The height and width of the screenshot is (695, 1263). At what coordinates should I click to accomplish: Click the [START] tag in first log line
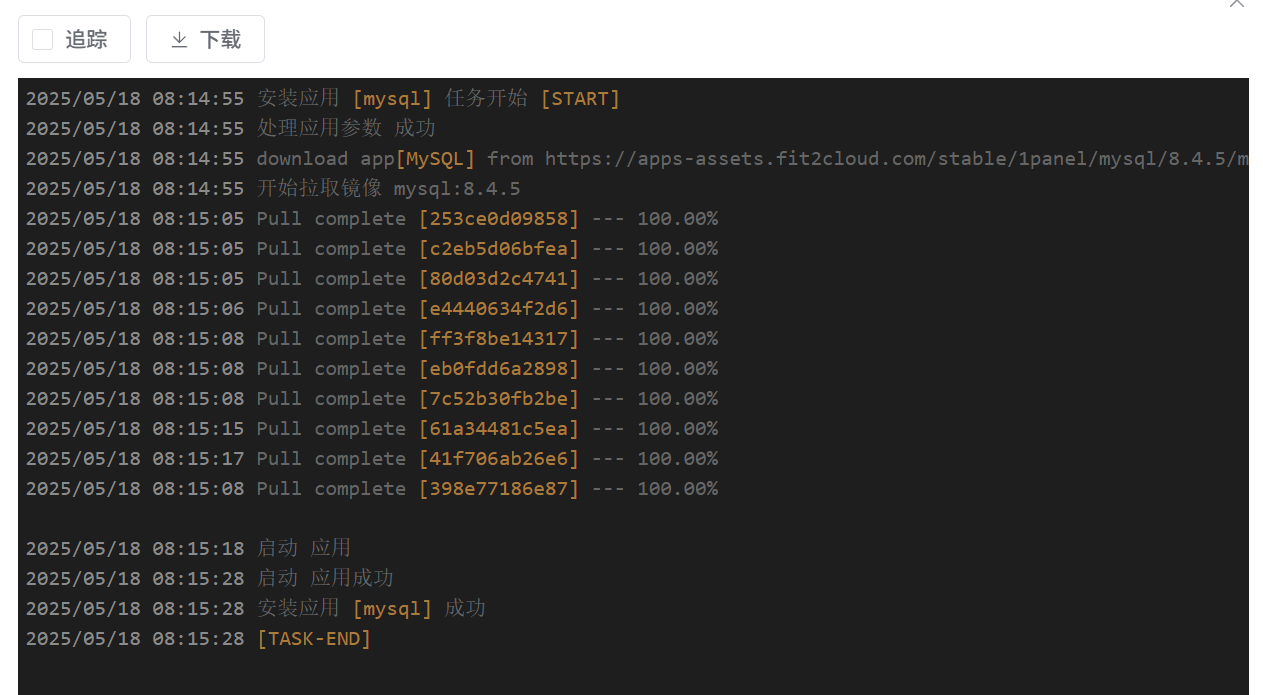(x=580, y=99)
